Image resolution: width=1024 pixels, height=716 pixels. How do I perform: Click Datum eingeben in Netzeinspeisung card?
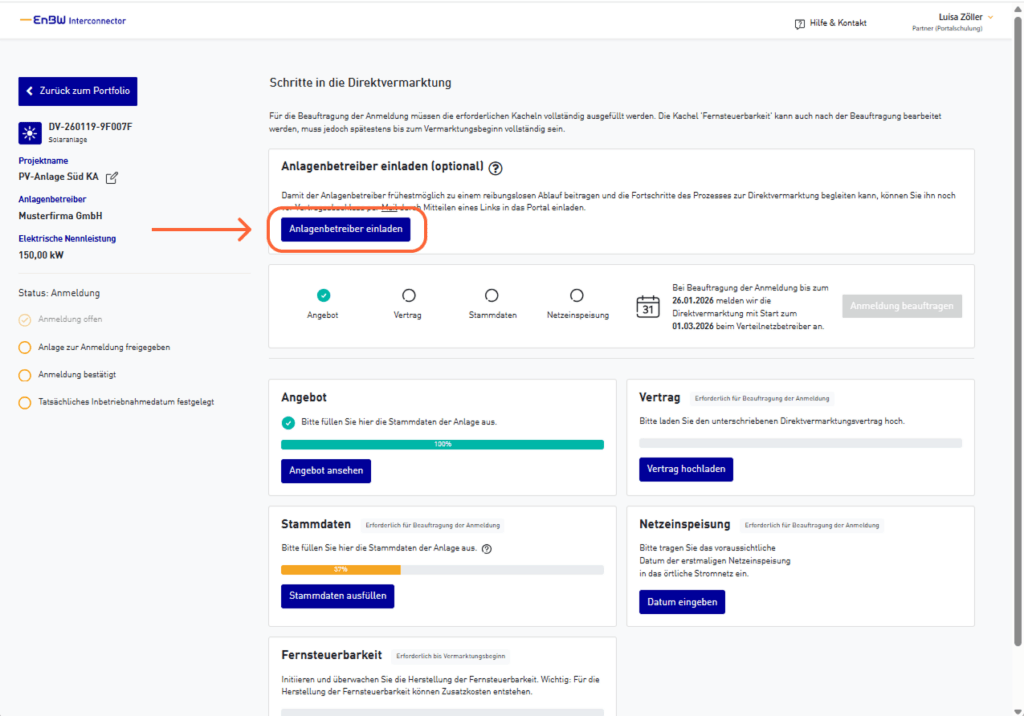[x=681, y=601]
